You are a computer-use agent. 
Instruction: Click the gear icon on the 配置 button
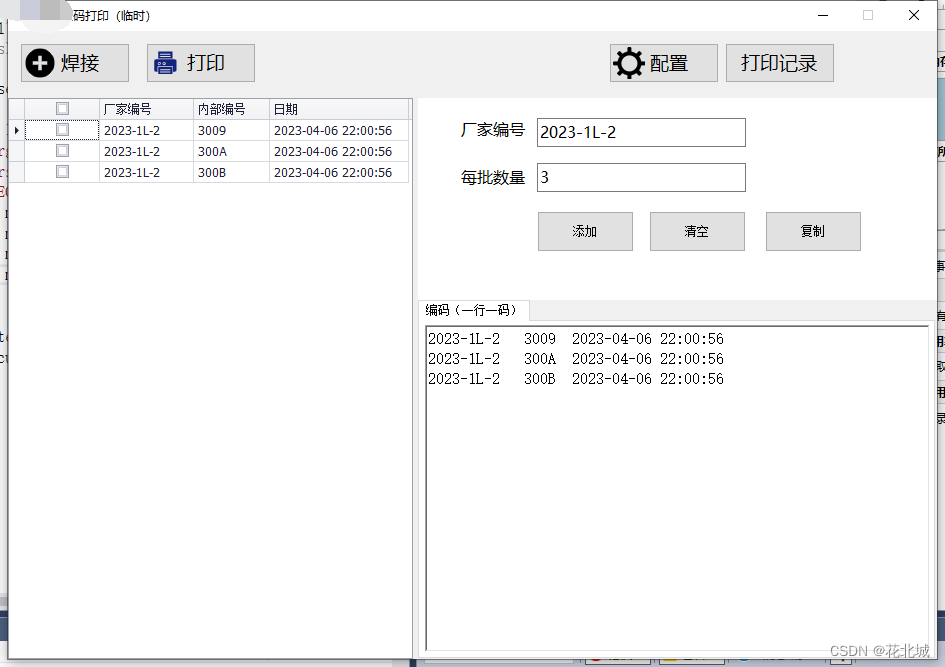(629, 62)
